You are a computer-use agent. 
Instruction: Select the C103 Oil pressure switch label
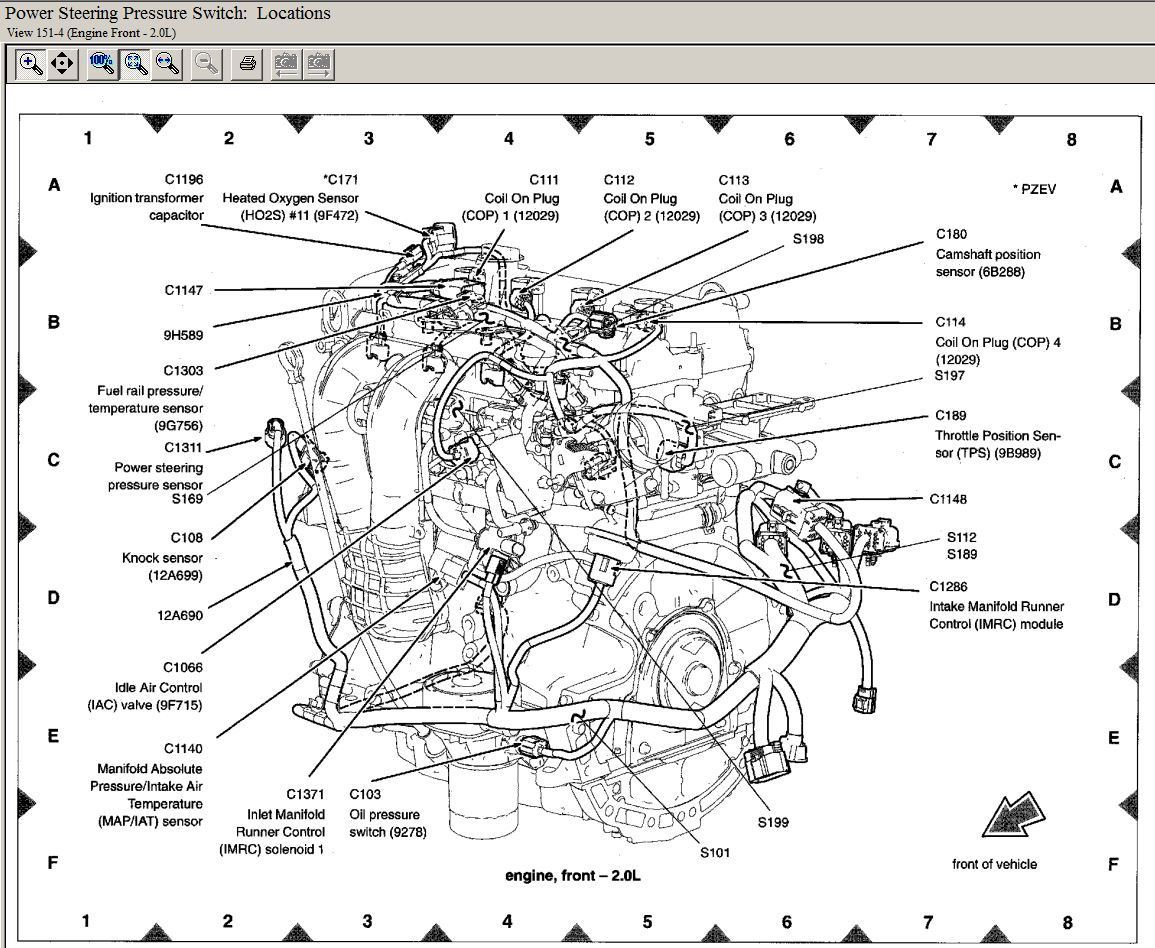click(387, 813)
